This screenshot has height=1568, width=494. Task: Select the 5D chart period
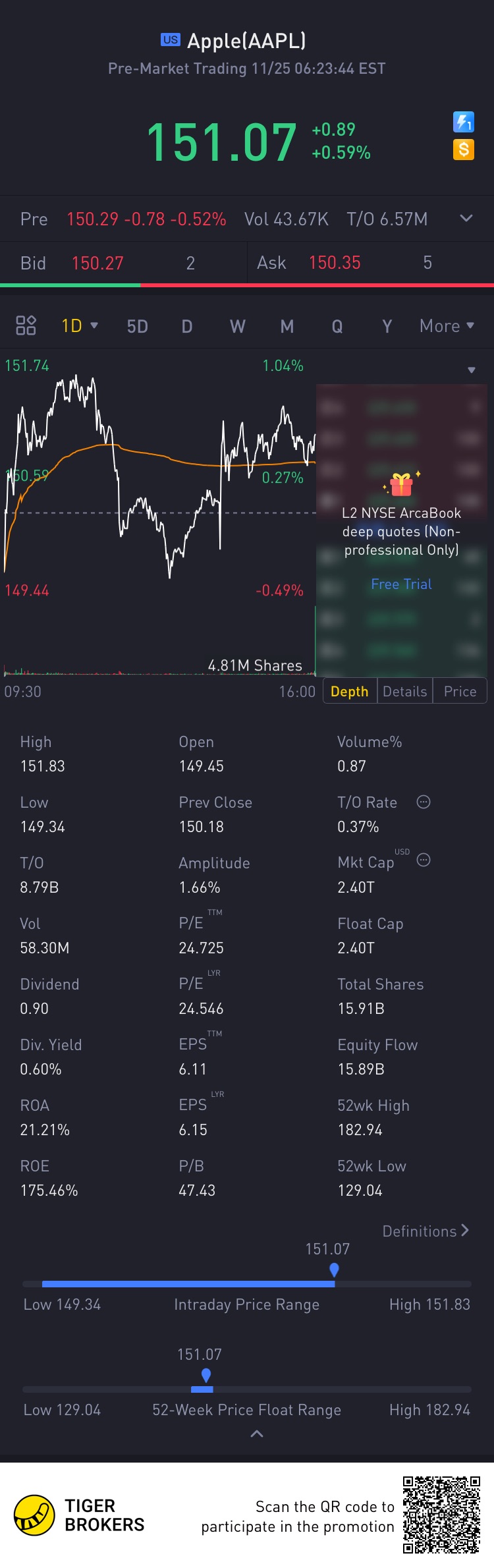click(x=137, y=326)
